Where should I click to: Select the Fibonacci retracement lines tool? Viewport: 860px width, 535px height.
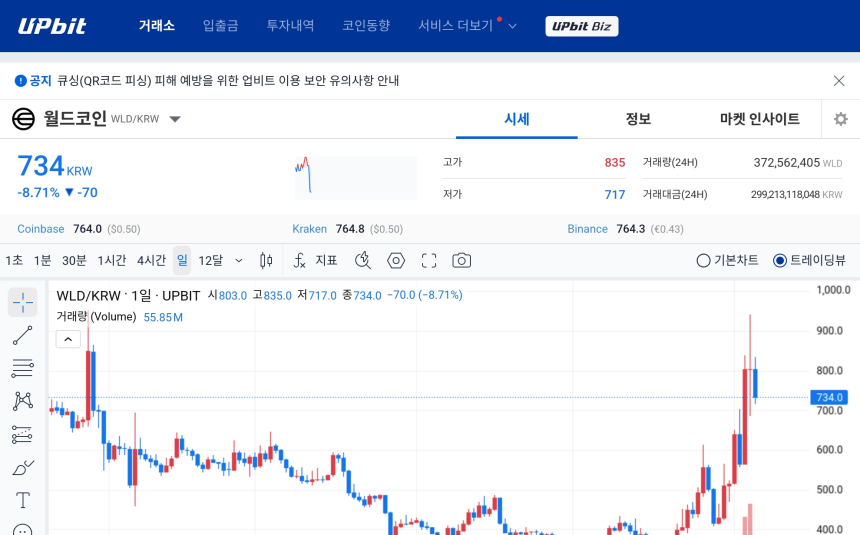(x=22, y=368)
